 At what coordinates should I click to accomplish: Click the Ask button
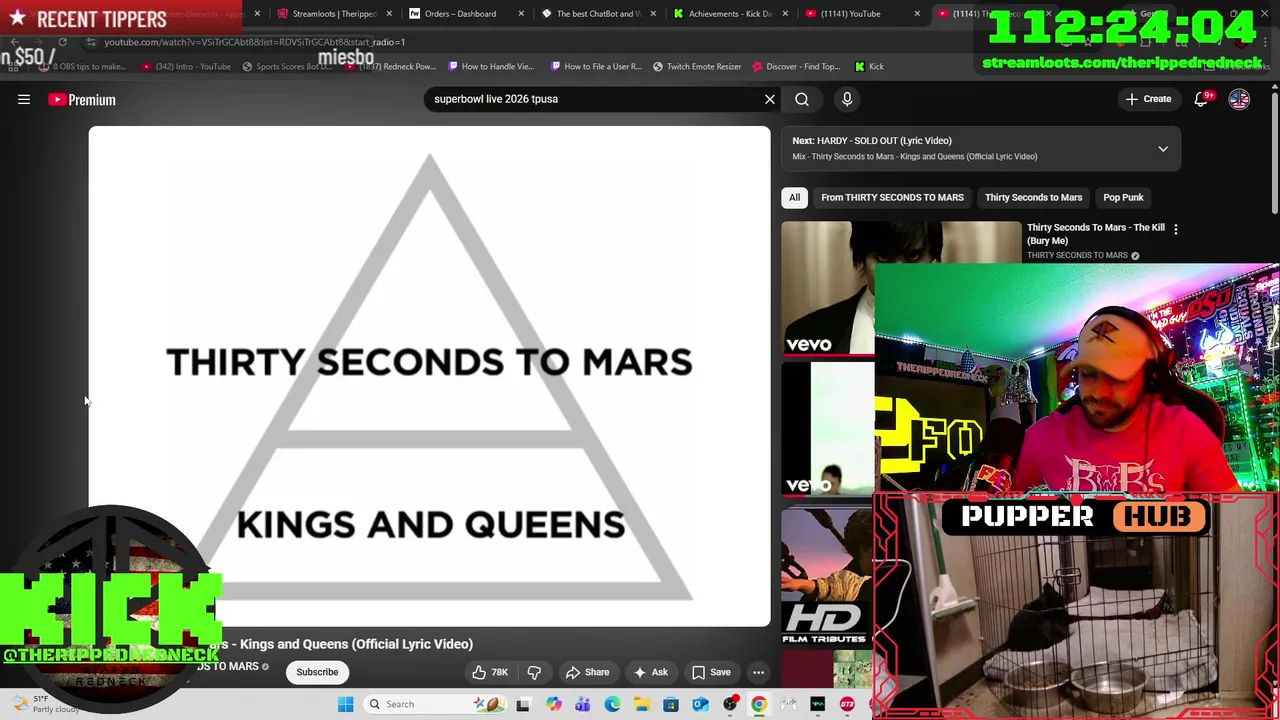pyautogui.click(x=650, y=672)
